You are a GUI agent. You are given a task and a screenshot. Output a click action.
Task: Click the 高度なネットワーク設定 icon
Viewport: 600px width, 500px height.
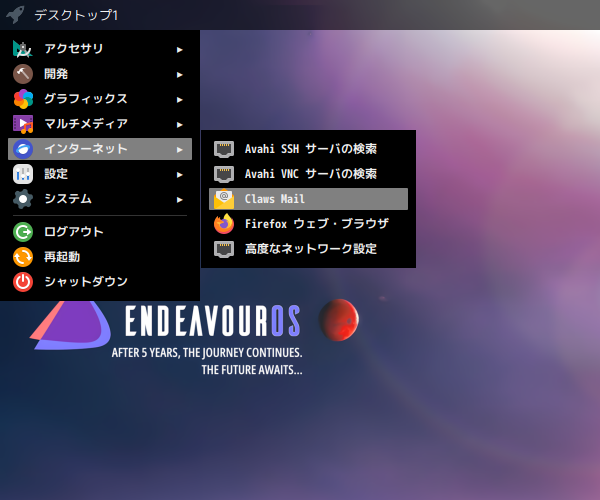pyautogui.click(x=224, y=249)
